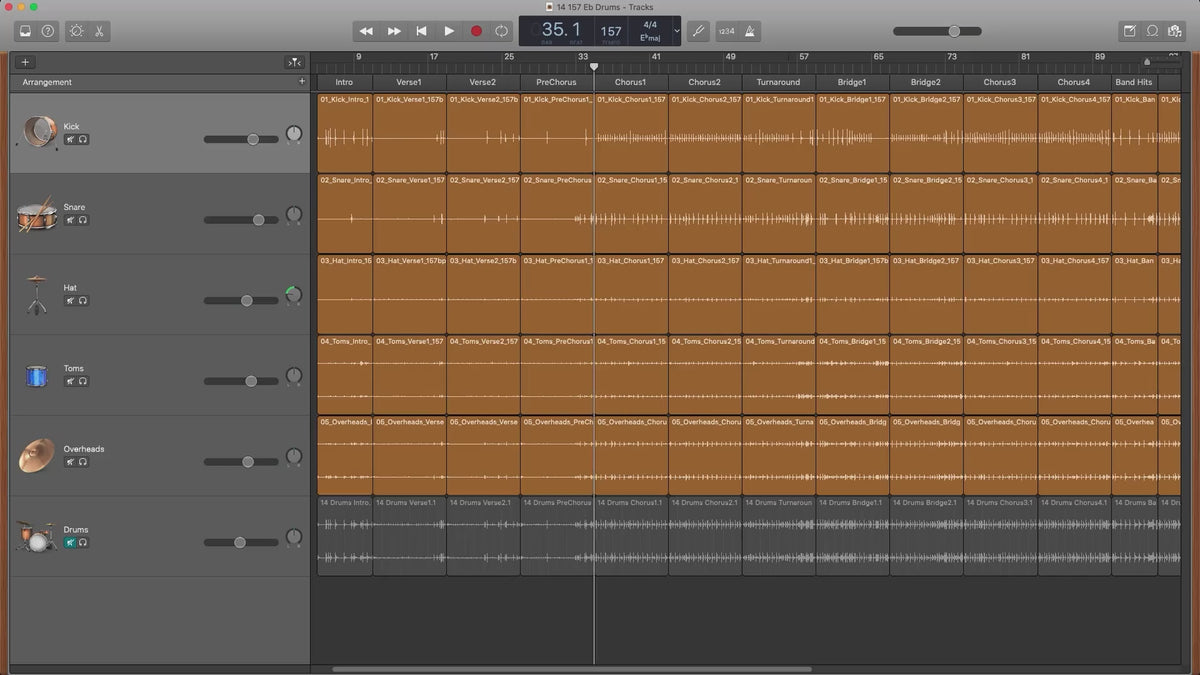Viewport: 1200px width, 675px height.
Task: Solo the Drums track with headphones
Action: pos(83,542)
